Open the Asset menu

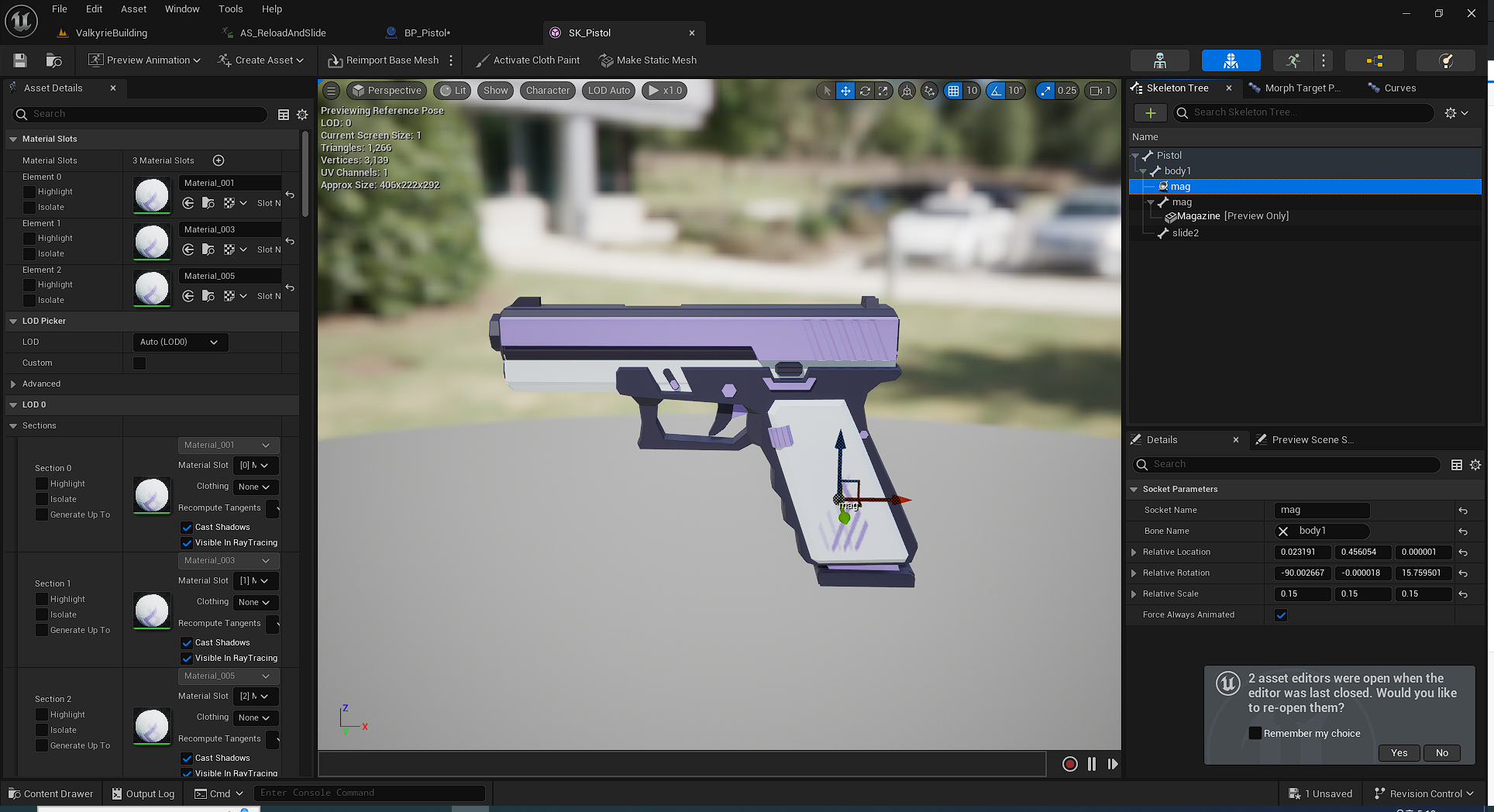tap(133, 9)
